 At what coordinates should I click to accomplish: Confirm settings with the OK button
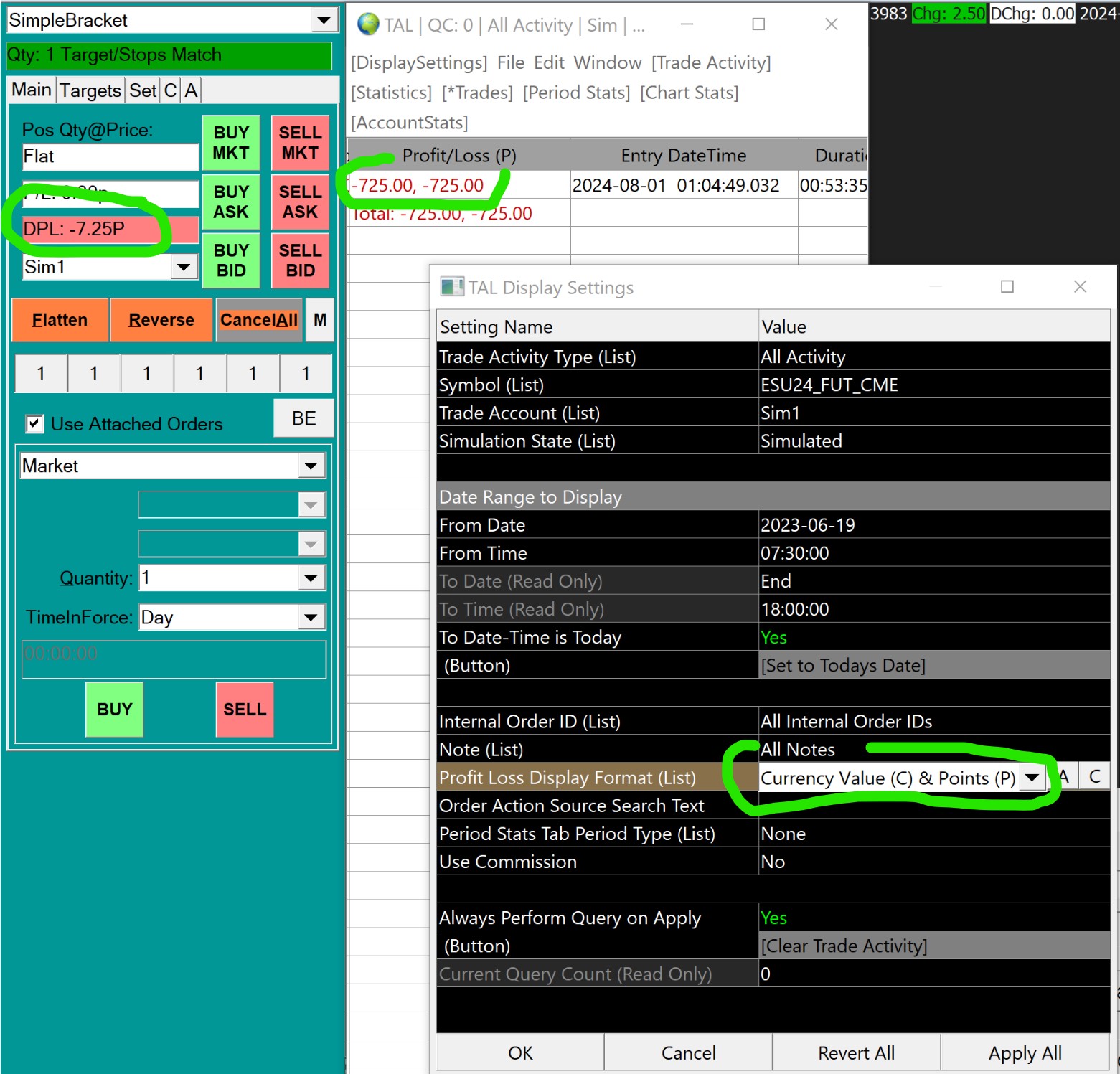521,1053
